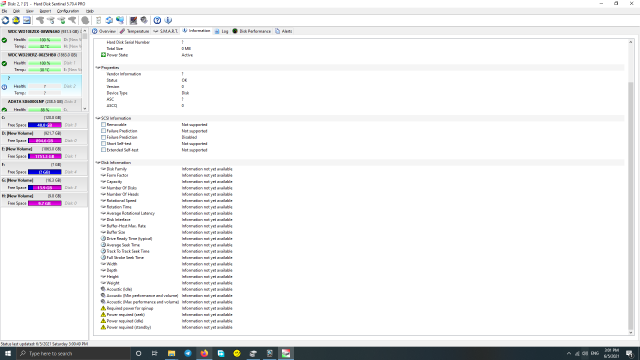Select the ADATA disk entry

(41, 105)
